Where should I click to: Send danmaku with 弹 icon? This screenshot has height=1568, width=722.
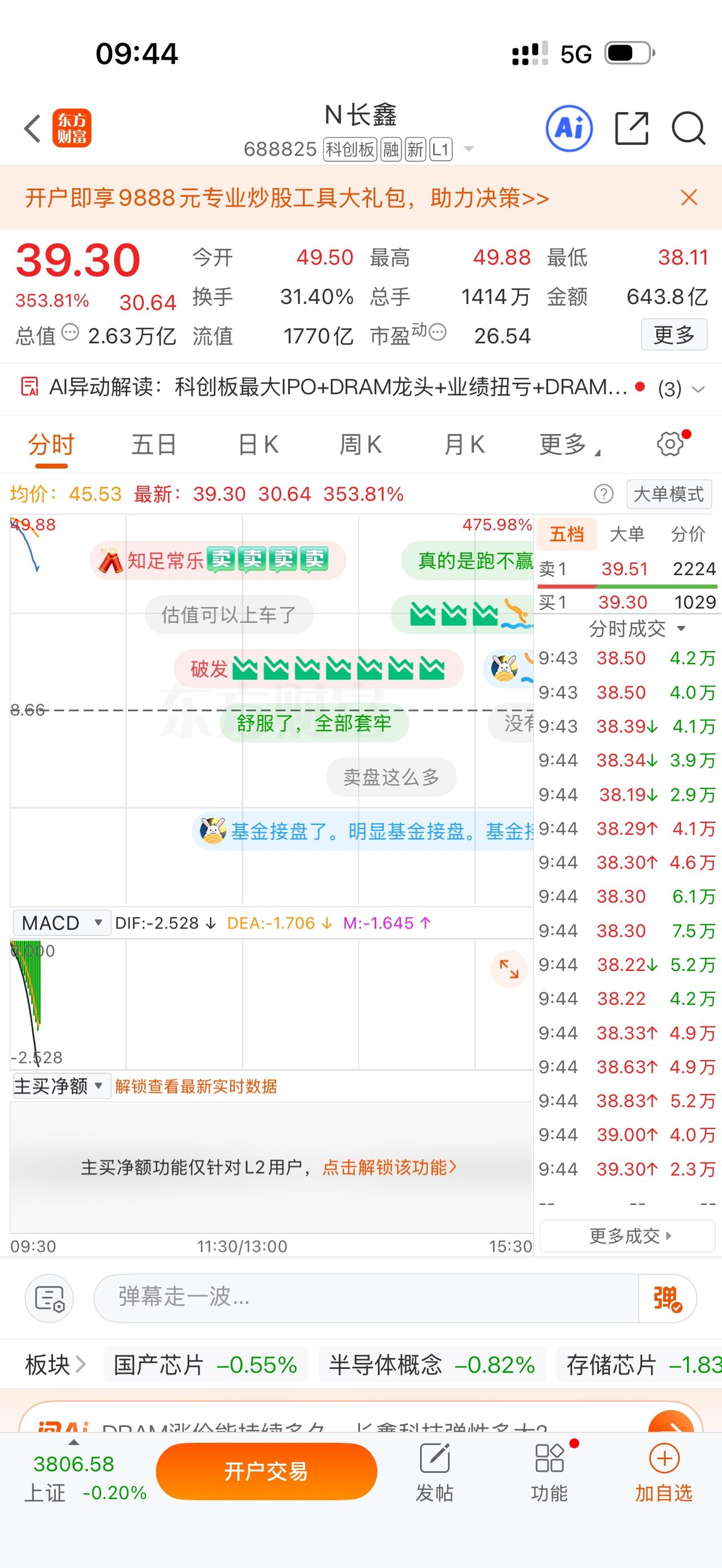click(x=667, y=1298)
